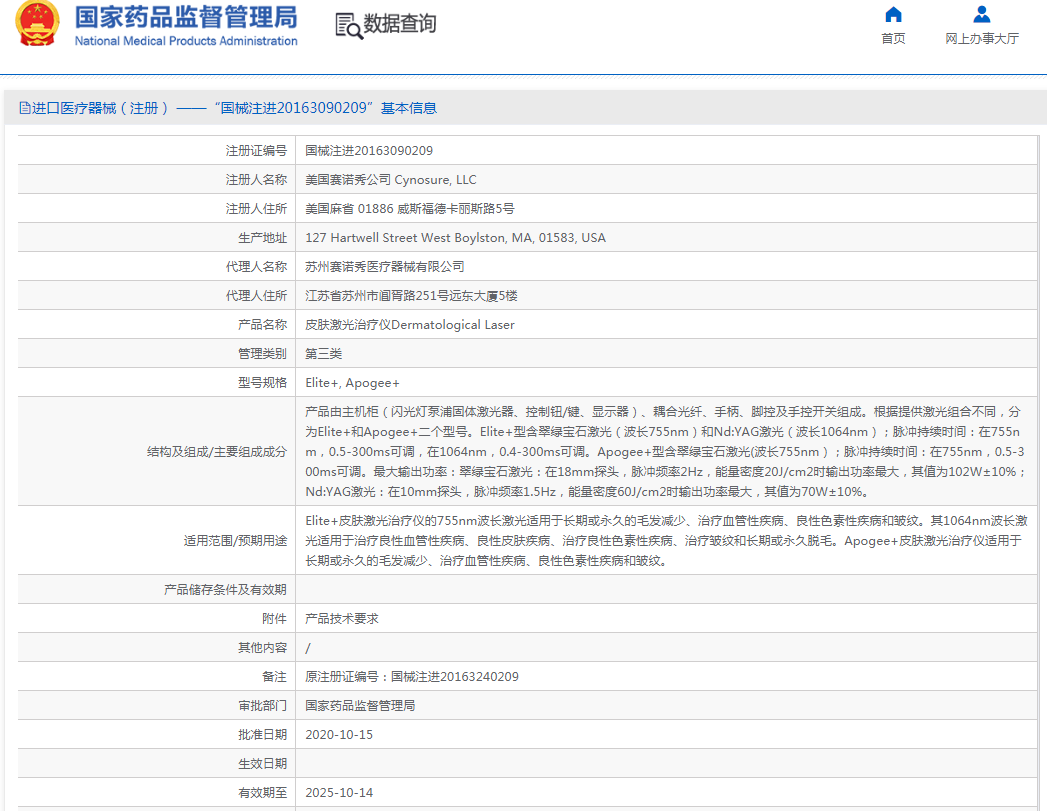Image resolution: width=1047 pixels, height=811 pixels.
Task: Click the 备注 row label
Action: tap(274, 677)
